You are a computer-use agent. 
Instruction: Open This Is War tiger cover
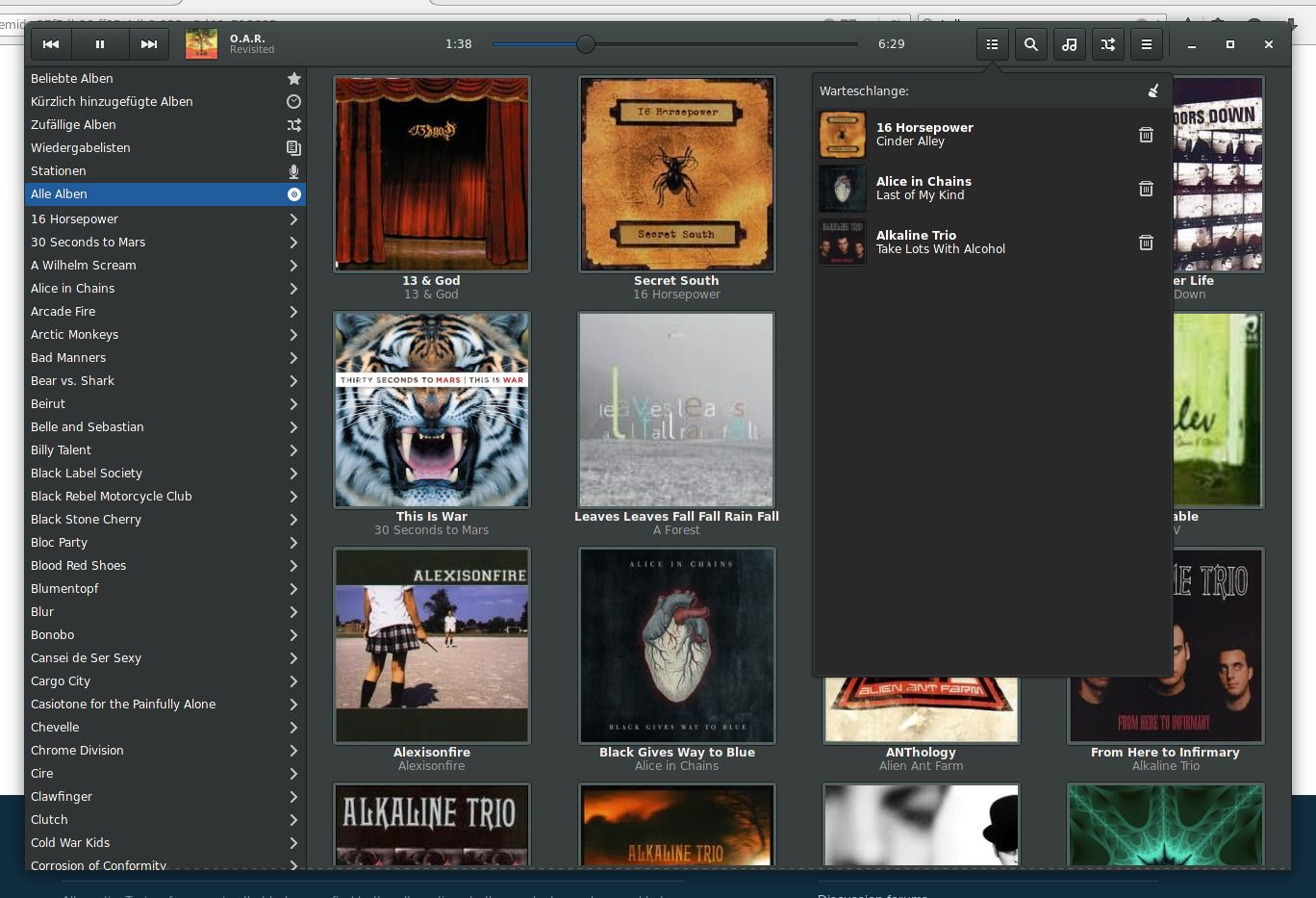tap(432, 410)
